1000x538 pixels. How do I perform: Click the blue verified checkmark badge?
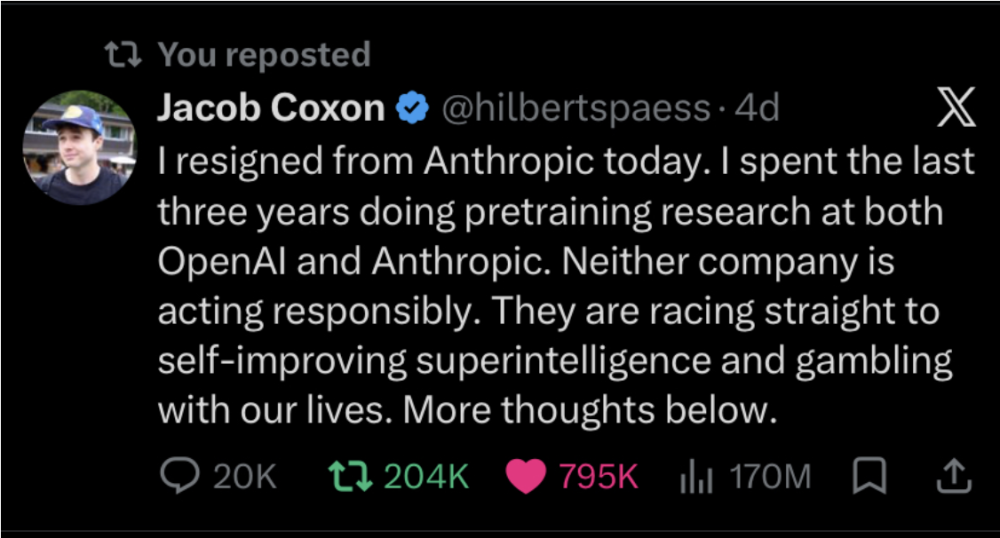413,107
